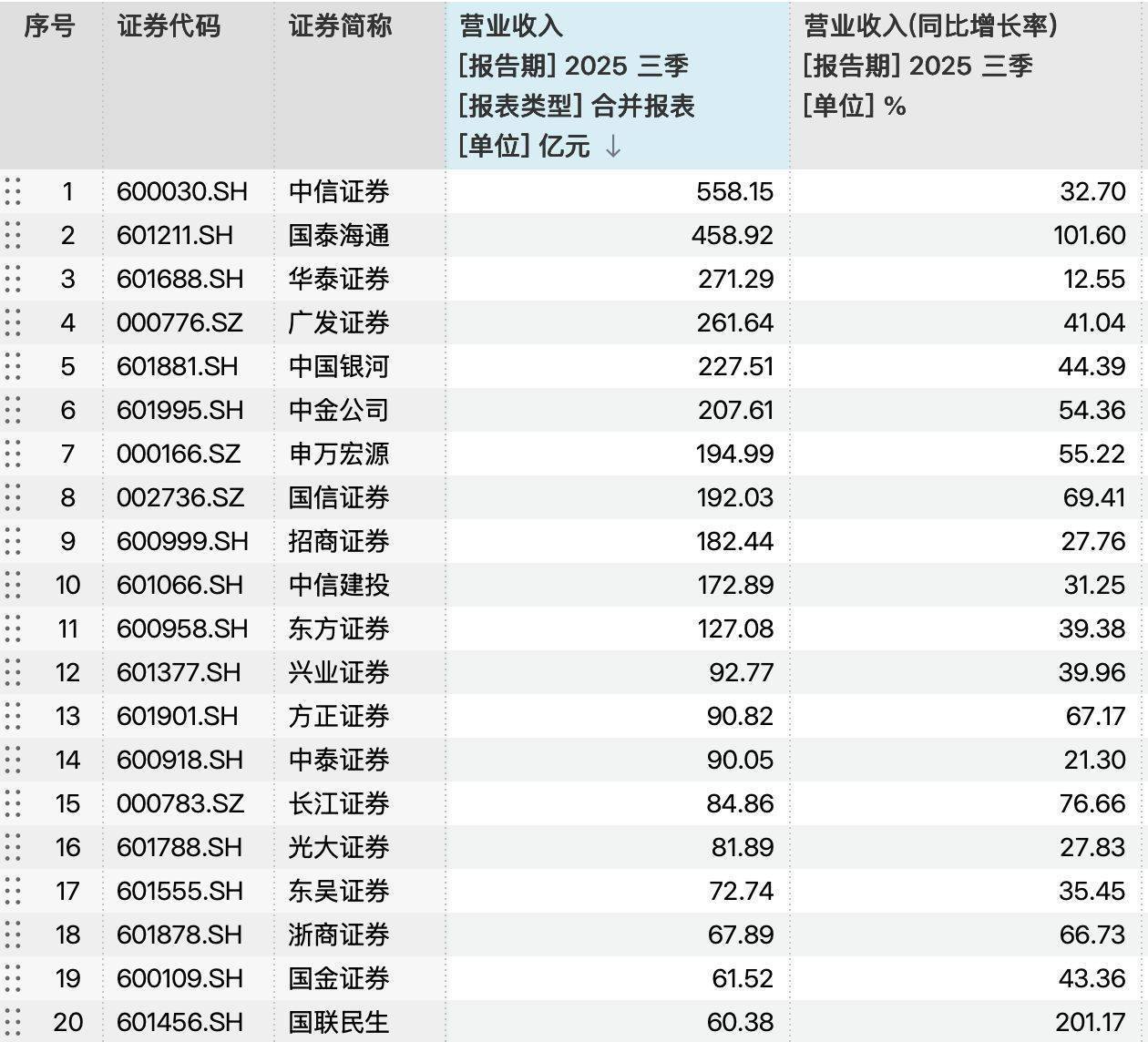1148x1042 pixels.
Task: Toggle sort order on 营业收入(同比增长率) column
Action: point(929,27)
